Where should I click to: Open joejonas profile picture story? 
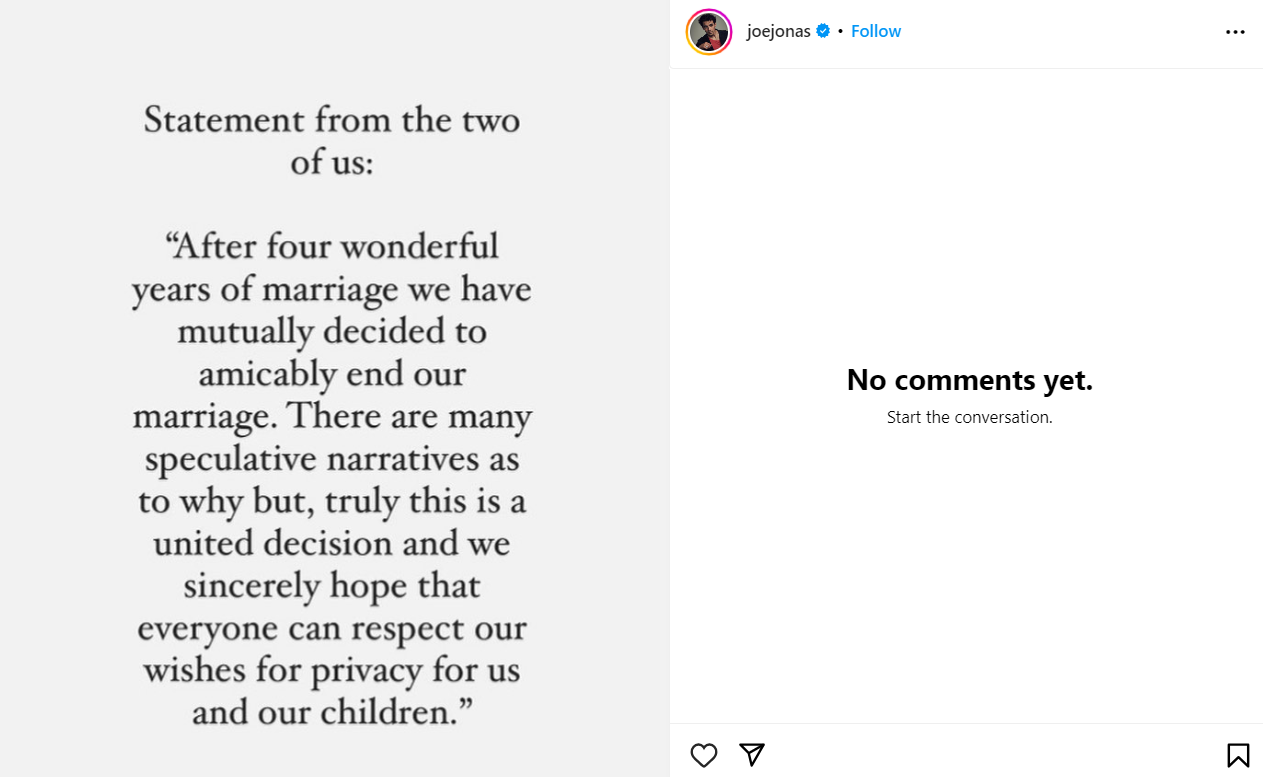coord(709,32)
